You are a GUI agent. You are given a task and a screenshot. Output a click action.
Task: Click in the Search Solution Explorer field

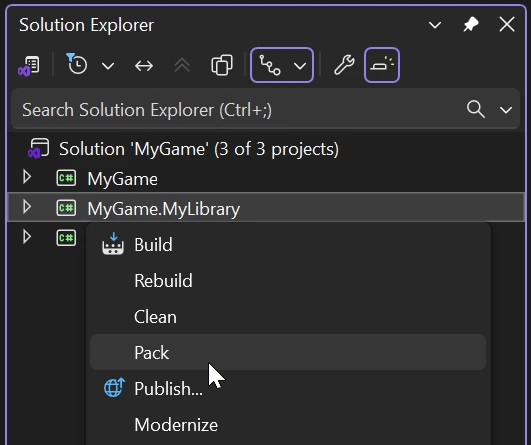pos(237,110)
